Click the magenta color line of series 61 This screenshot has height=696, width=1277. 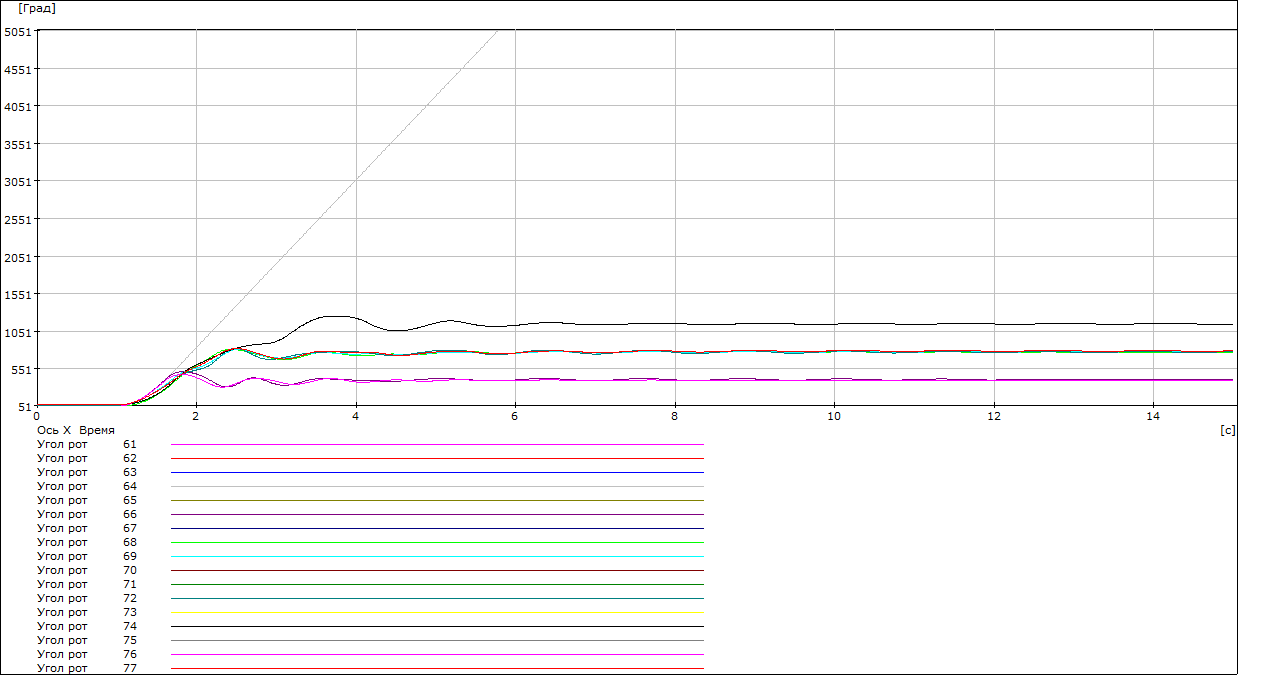[x=438, y=444]
